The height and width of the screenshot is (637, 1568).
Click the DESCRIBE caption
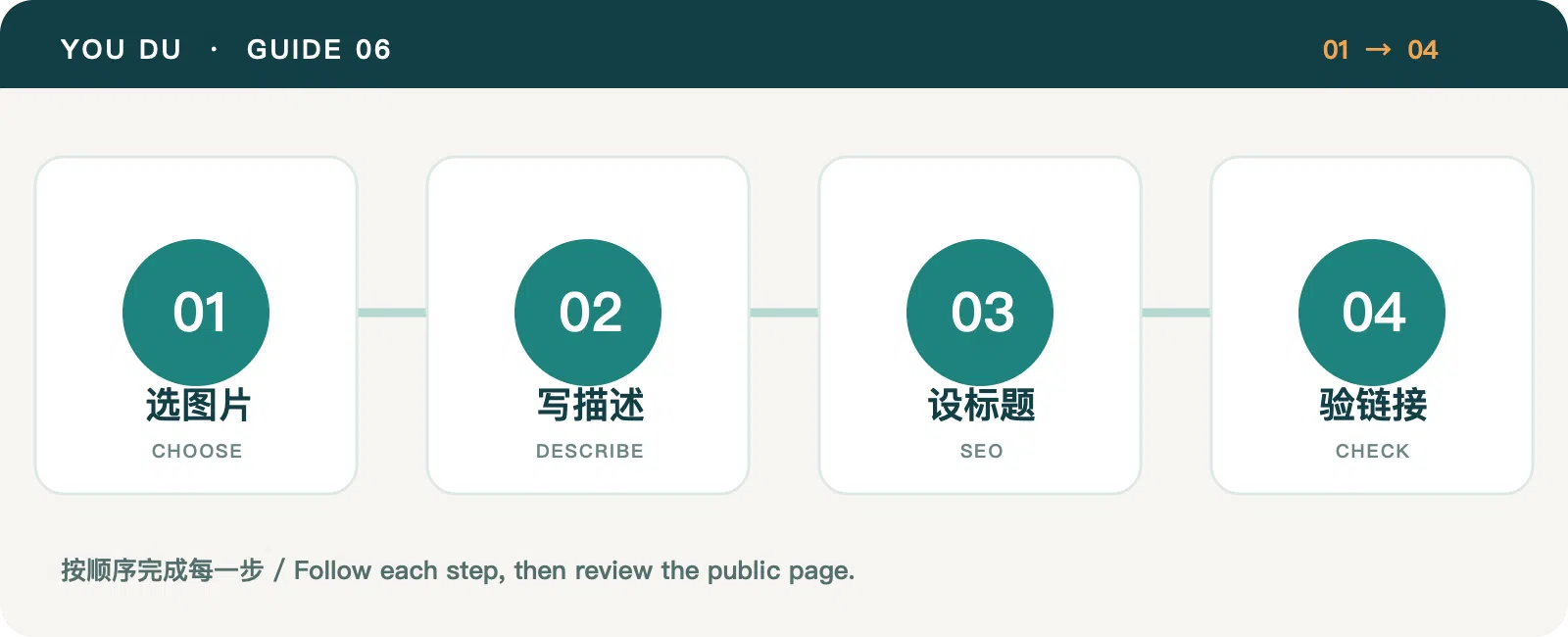[590, 451]
